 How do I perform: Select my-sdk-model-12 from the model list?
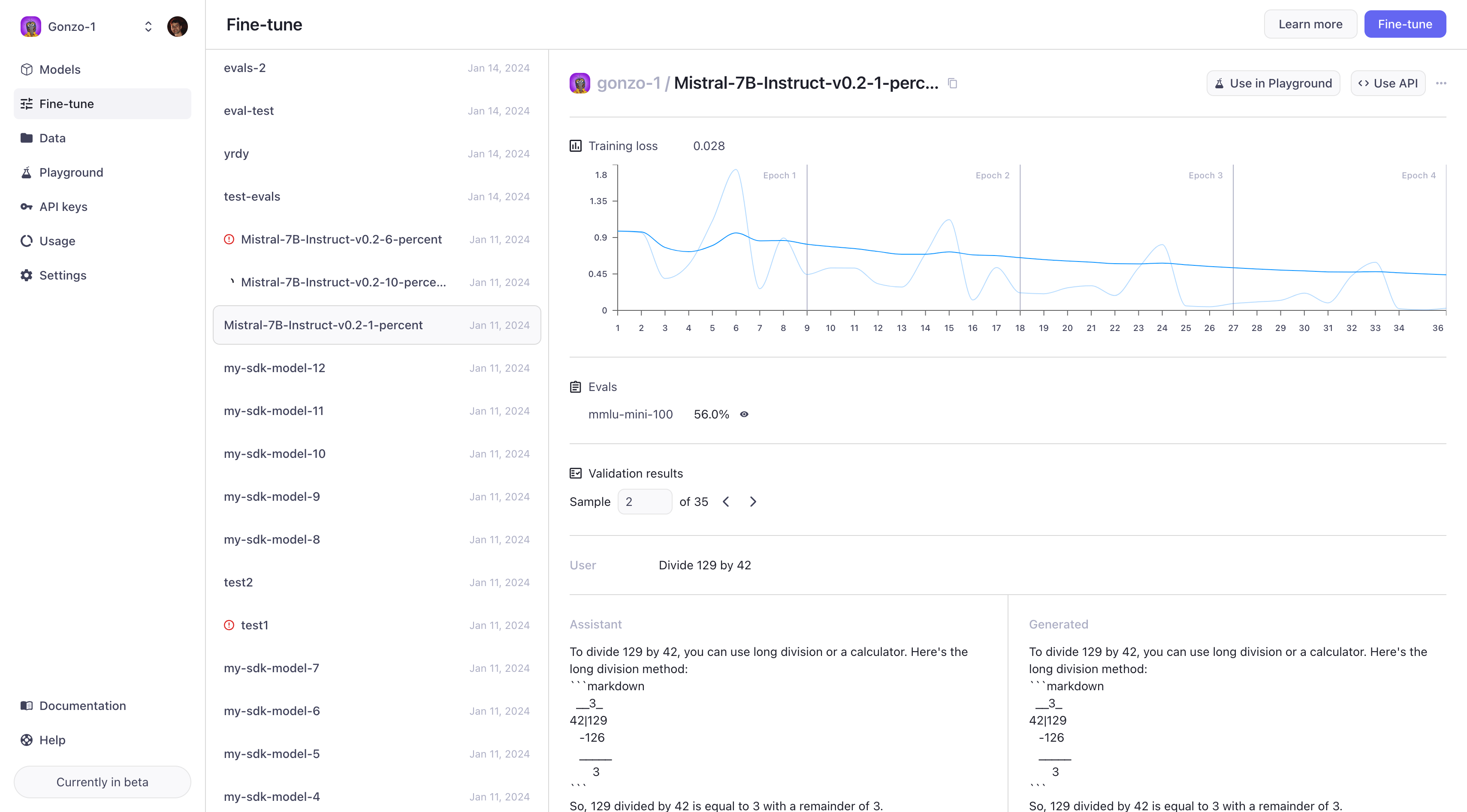(275, 367)
